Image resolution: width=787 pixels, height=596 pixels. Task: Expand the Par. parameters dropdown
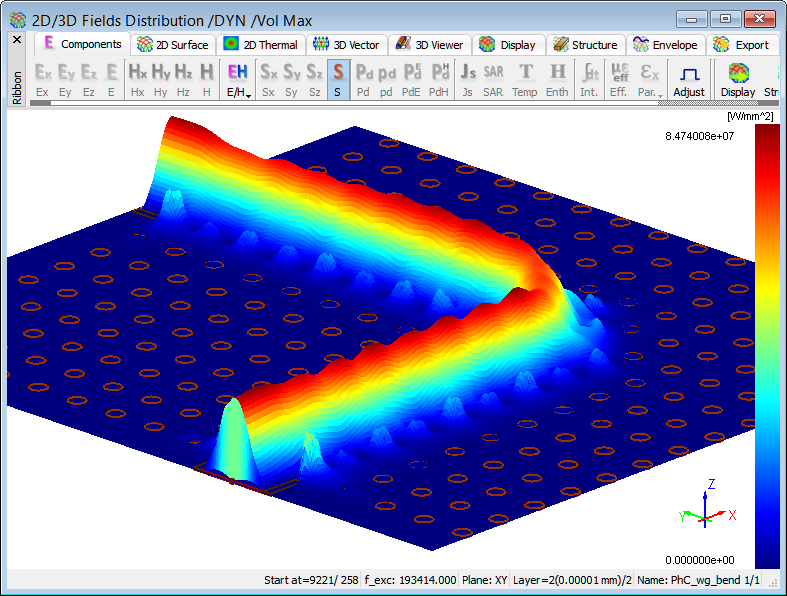[649, 80]
